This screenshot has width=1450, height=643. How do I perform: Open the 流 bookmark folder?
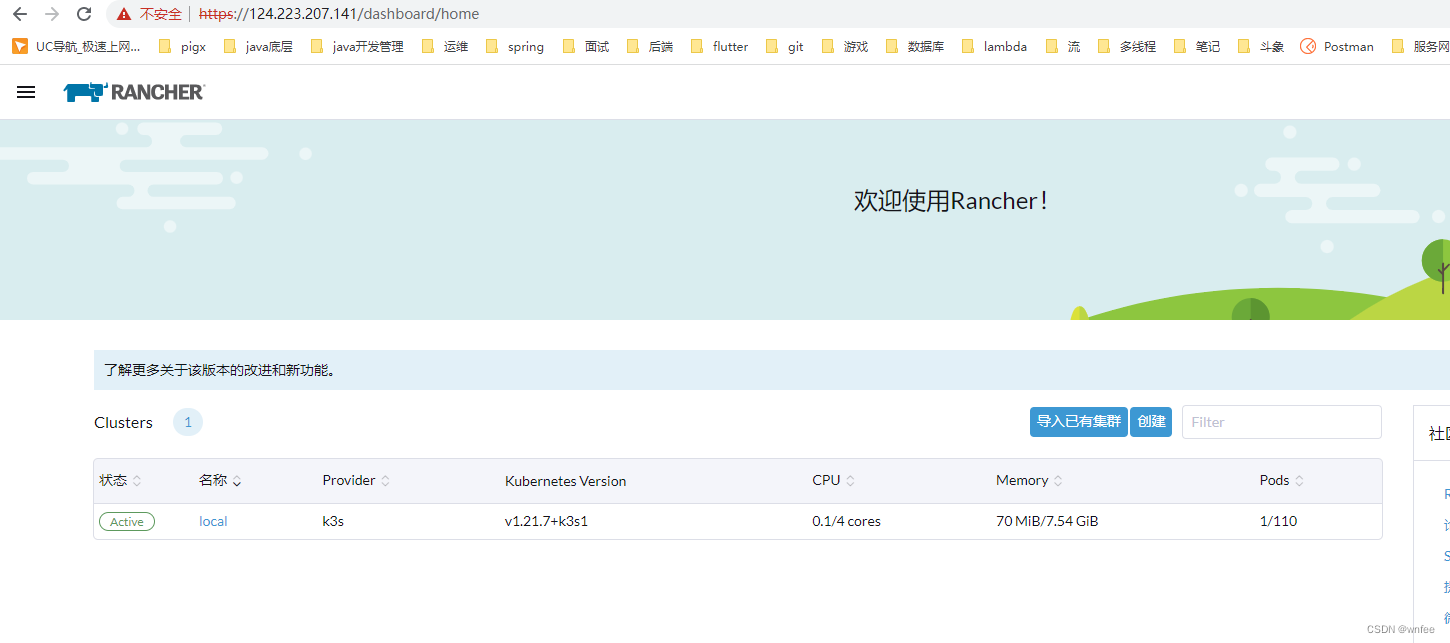click(x=1062, y=46)
